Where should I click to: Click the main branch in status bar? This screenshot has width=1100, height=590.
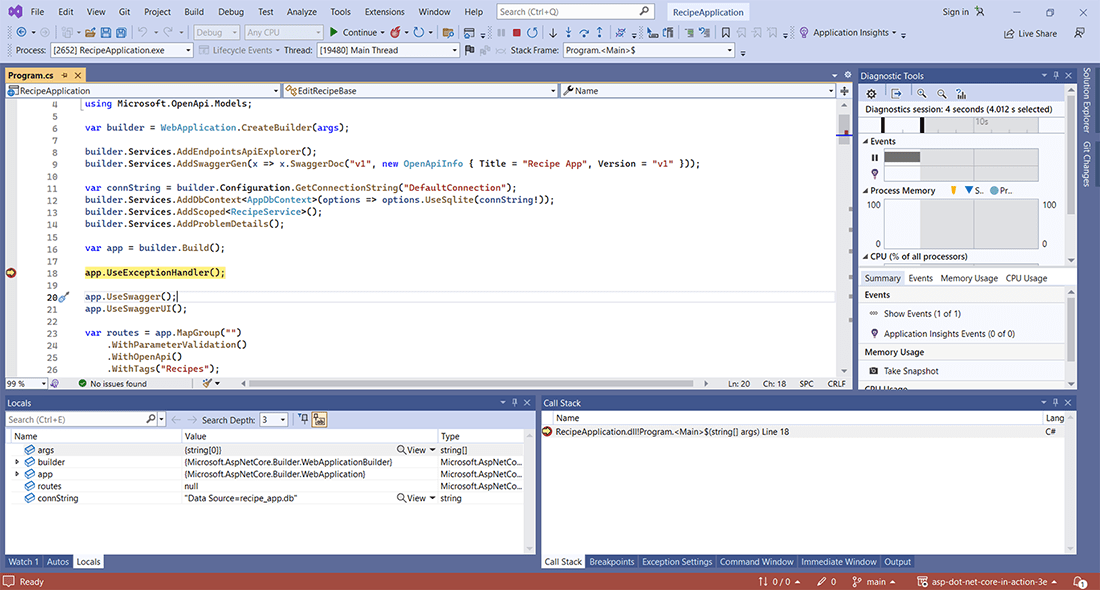[x=873, y=582]
